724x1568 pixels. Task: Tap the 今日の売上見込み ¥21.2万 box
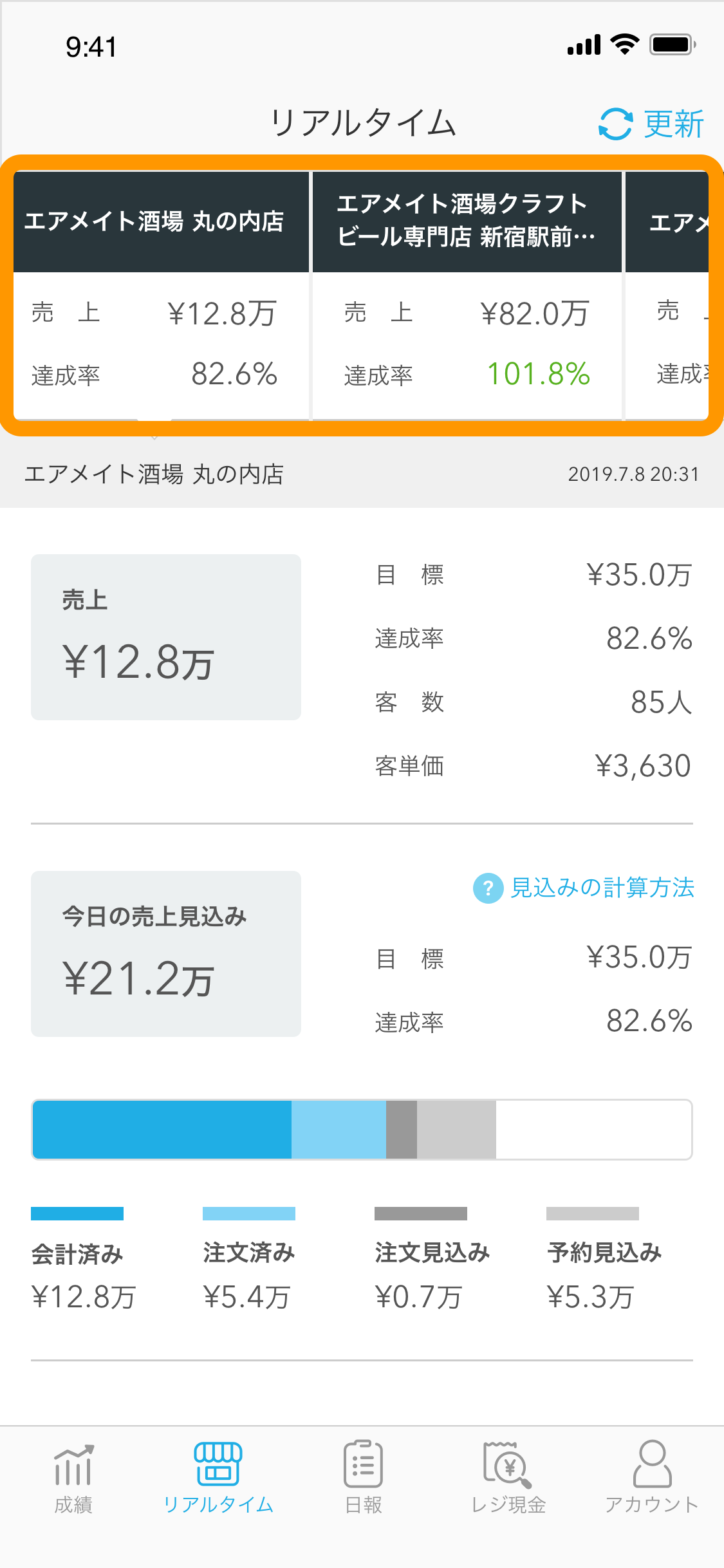(166, 954)
